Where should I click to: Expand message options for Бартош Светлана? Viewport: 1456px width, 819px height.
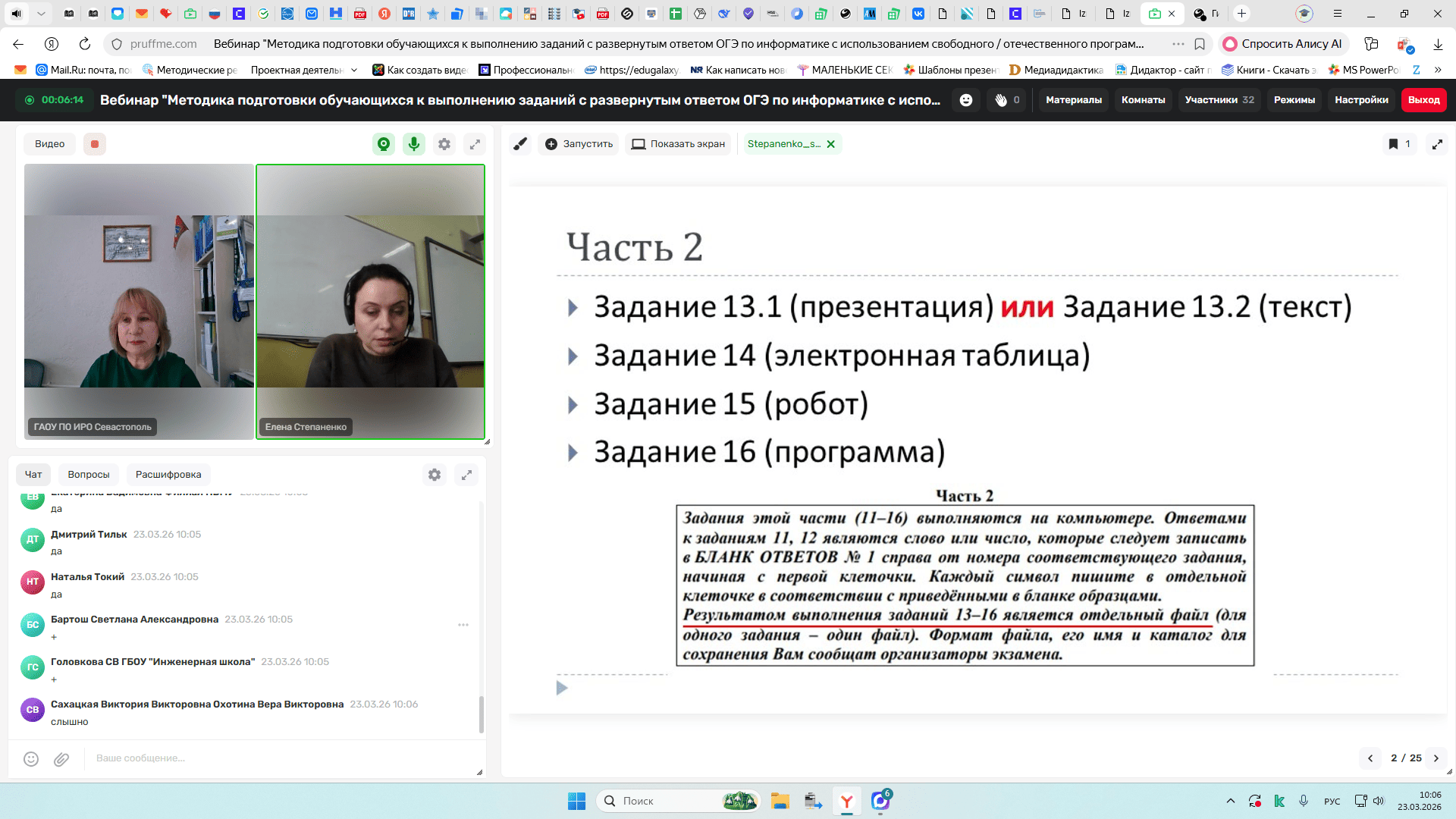(463, 625)
